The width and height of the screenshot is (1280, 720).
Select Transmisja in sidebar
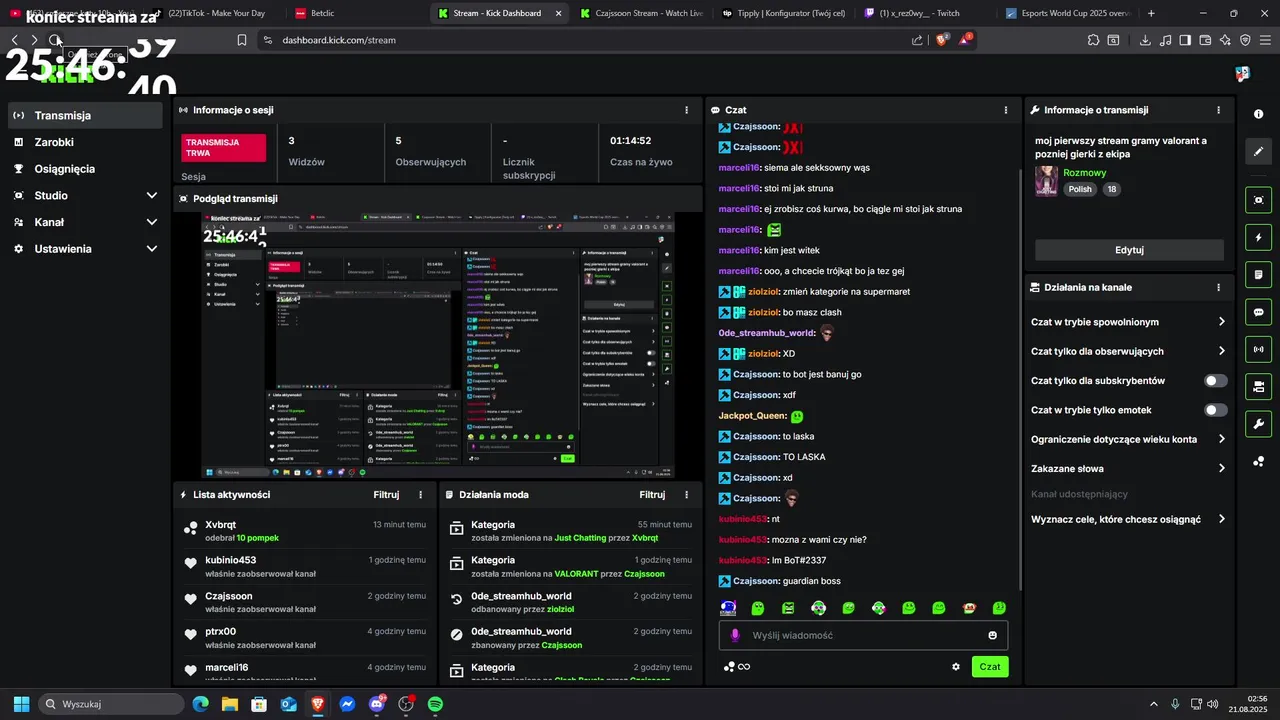click(86, 115)
